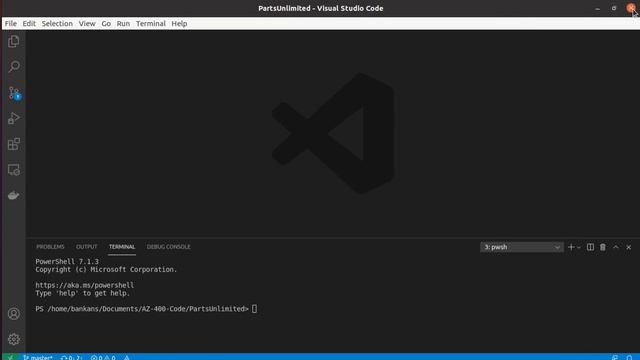The height and width of the screenshot is (360, 640).
Task: Switch to the DEBUG CONSOLE tab
Action: point(169,247)
